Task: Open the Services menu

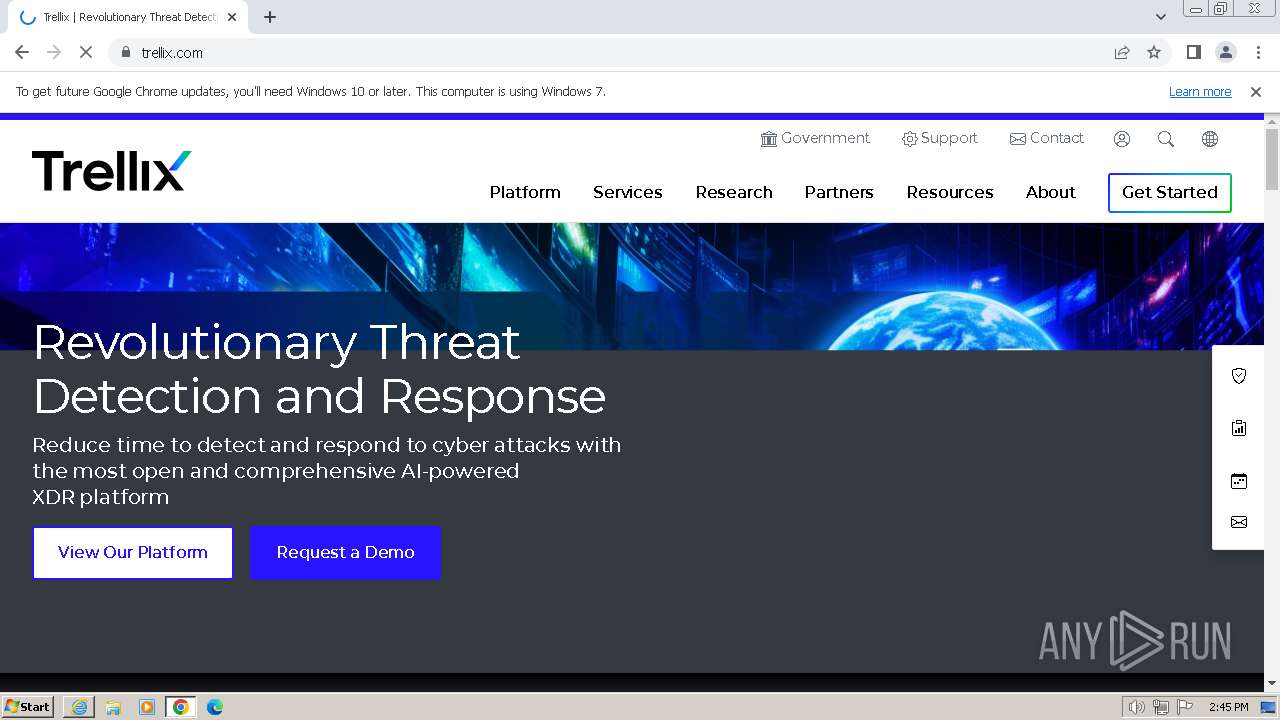Action: 628,192
